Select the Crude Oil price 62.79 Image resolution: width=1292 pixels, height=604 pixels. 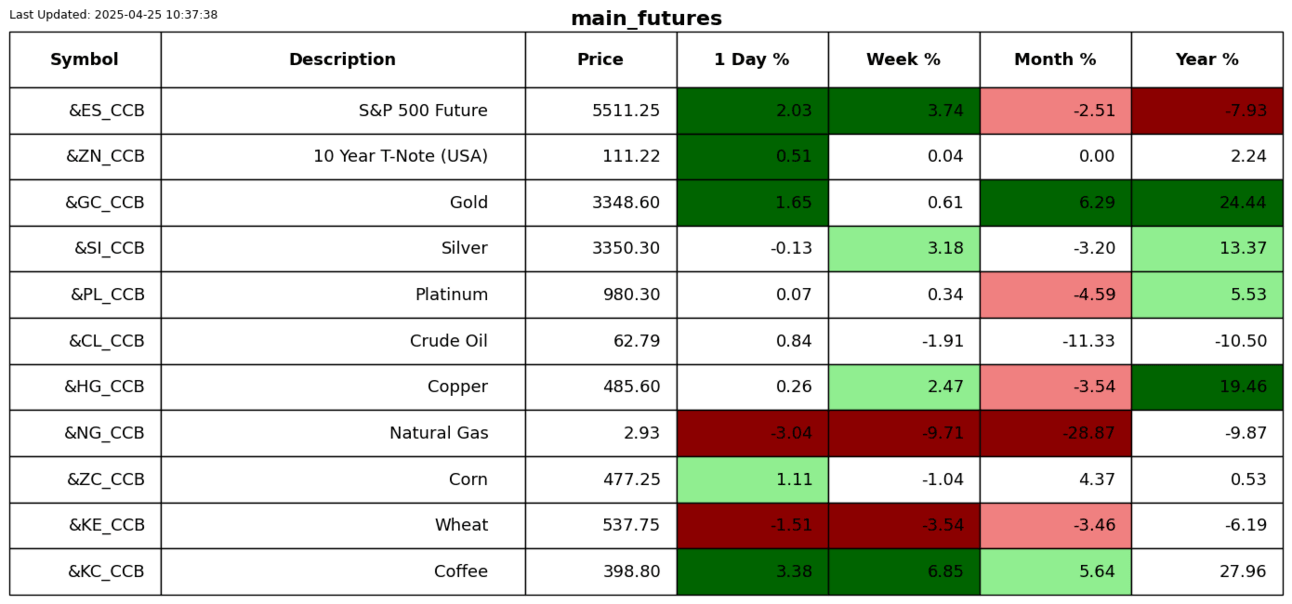point(636,341)
